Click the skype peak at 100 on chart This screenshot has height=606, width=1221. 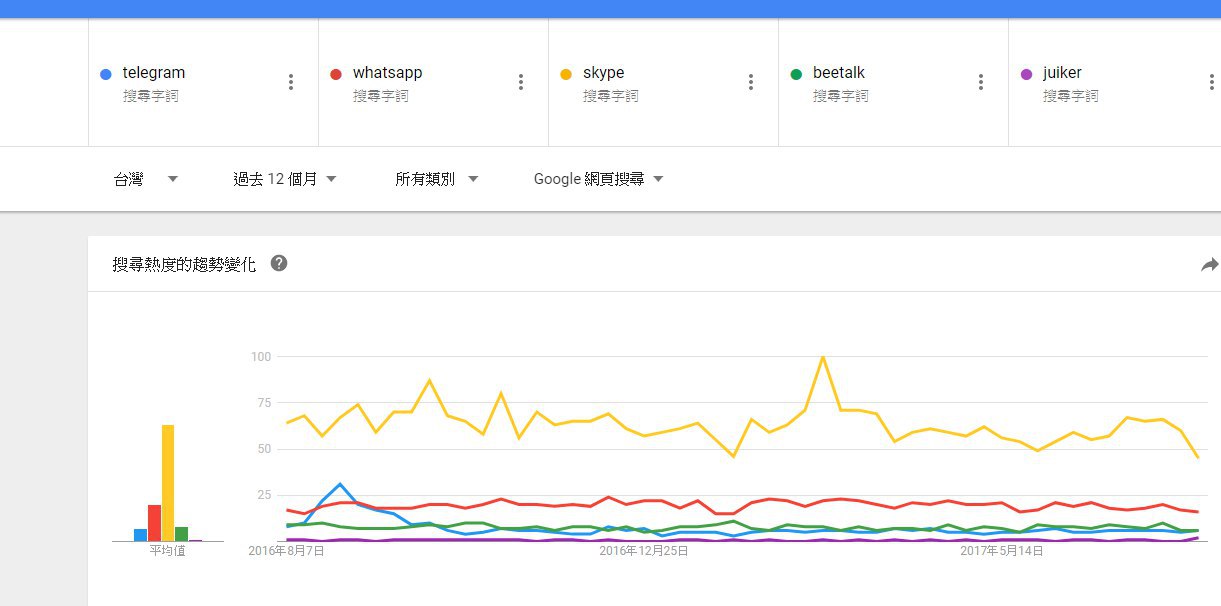click(822, 357)
